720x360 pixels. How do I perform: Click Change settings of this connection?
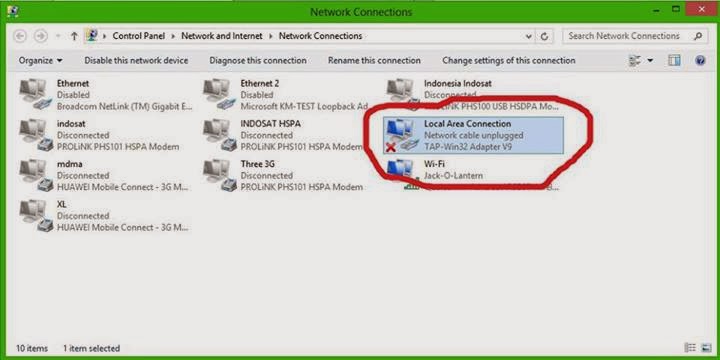509,61
